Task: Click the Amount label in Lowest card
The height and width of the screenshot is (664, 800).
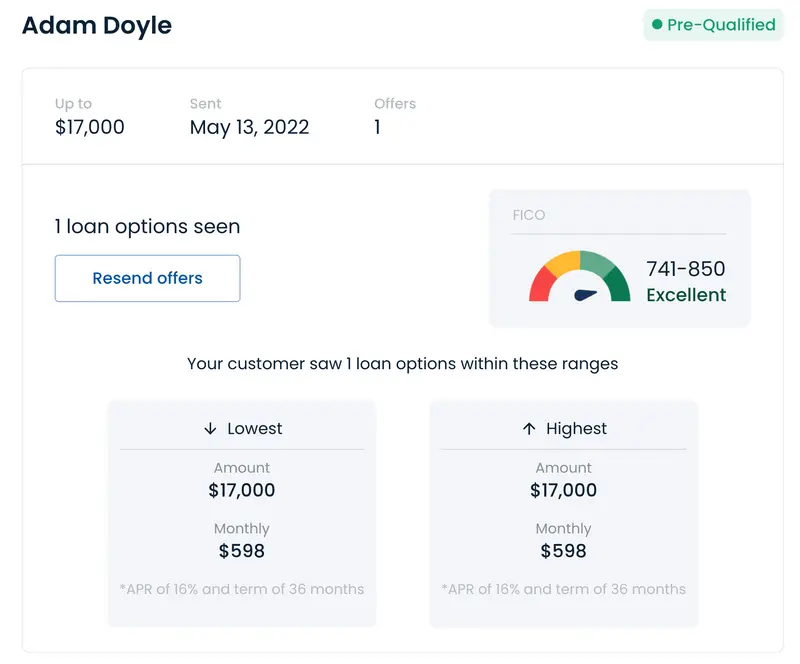Action: pyautogui.click(x=242, y=468)
